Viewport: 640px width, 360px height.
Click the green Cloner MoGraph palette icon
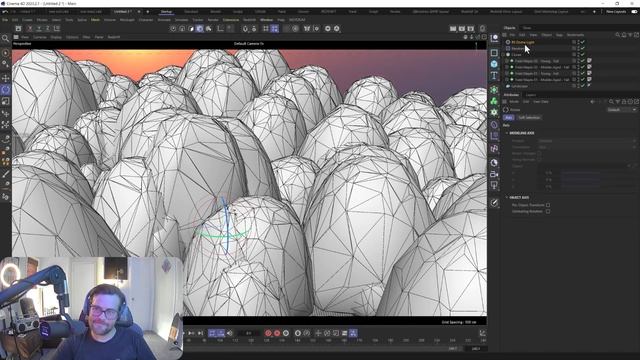[x=494, y=90]
